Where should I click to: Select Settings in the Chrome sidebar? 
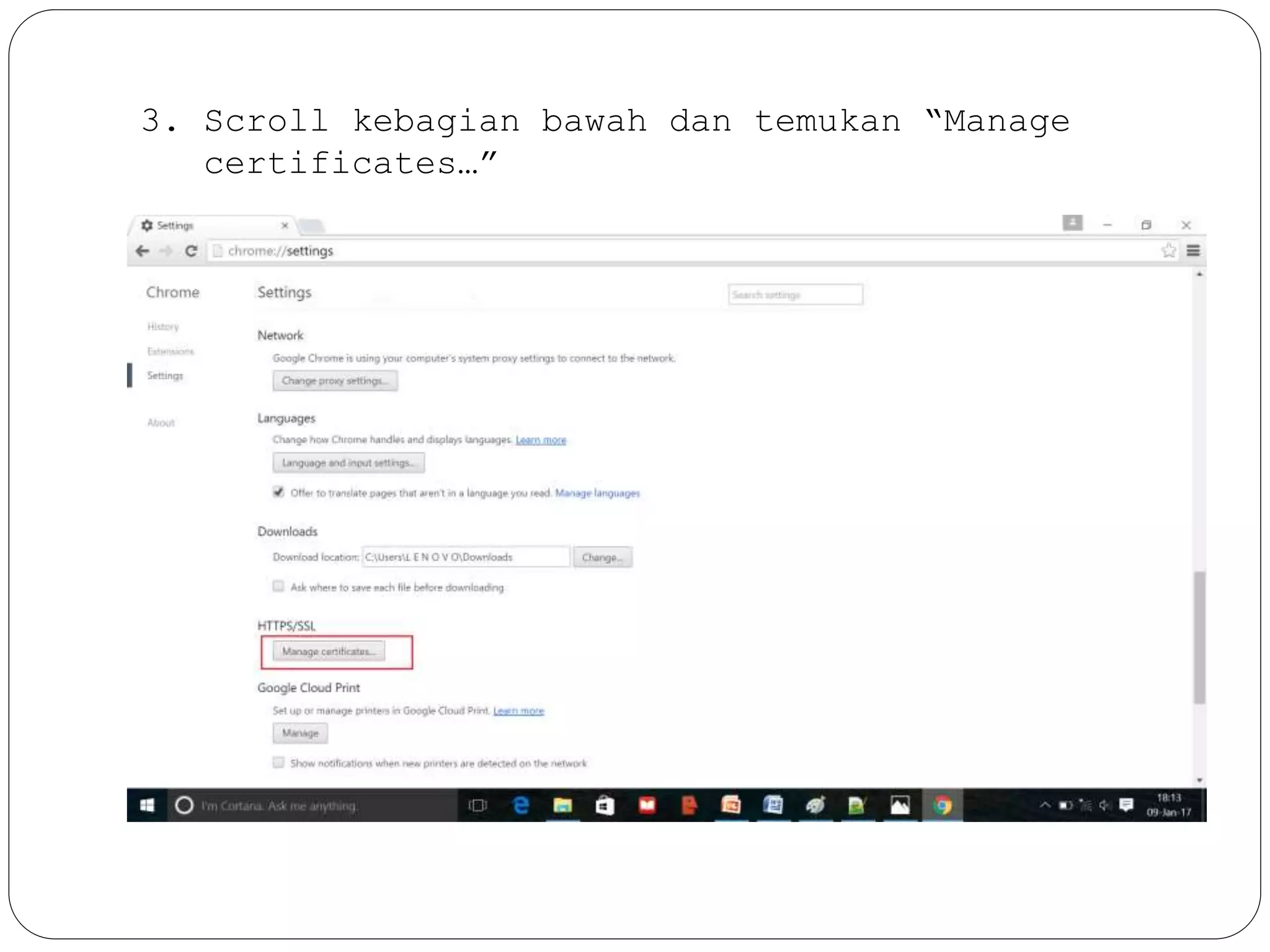(x=165, y=376)
